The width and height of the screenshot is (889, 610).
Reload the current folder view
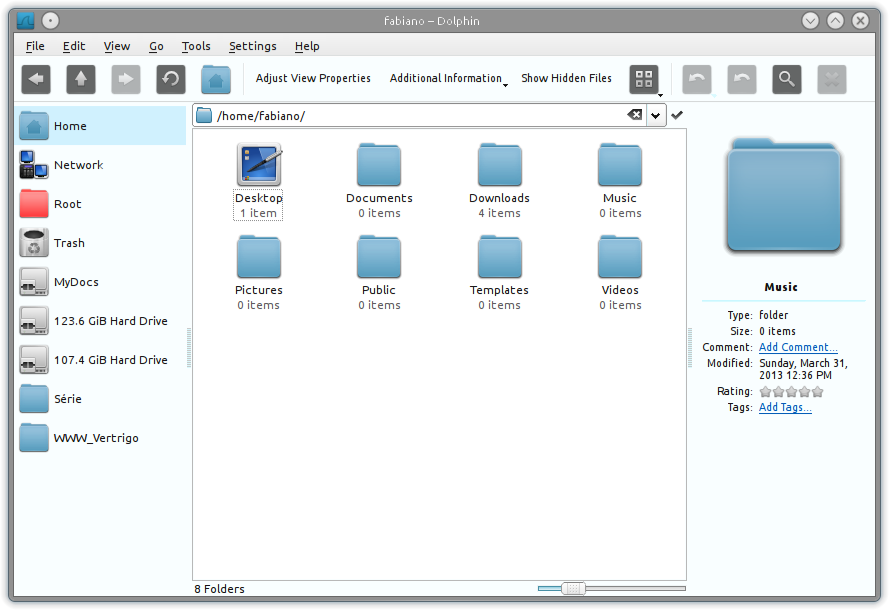(x=171, y=79)
